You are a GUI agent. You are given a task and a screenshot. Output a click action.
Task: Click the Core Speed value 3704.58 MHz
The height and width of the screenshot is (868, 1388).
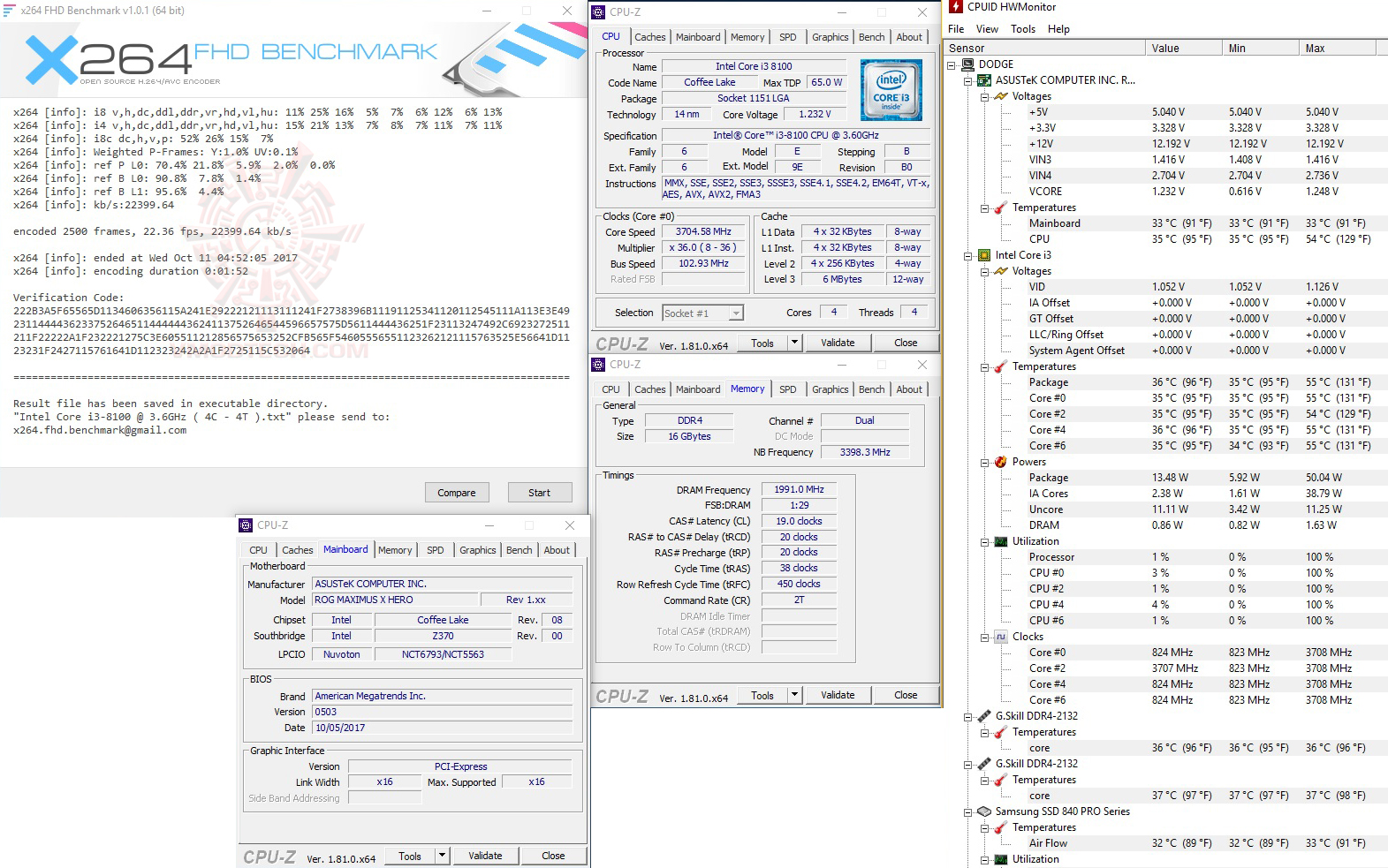coord(704,232)
